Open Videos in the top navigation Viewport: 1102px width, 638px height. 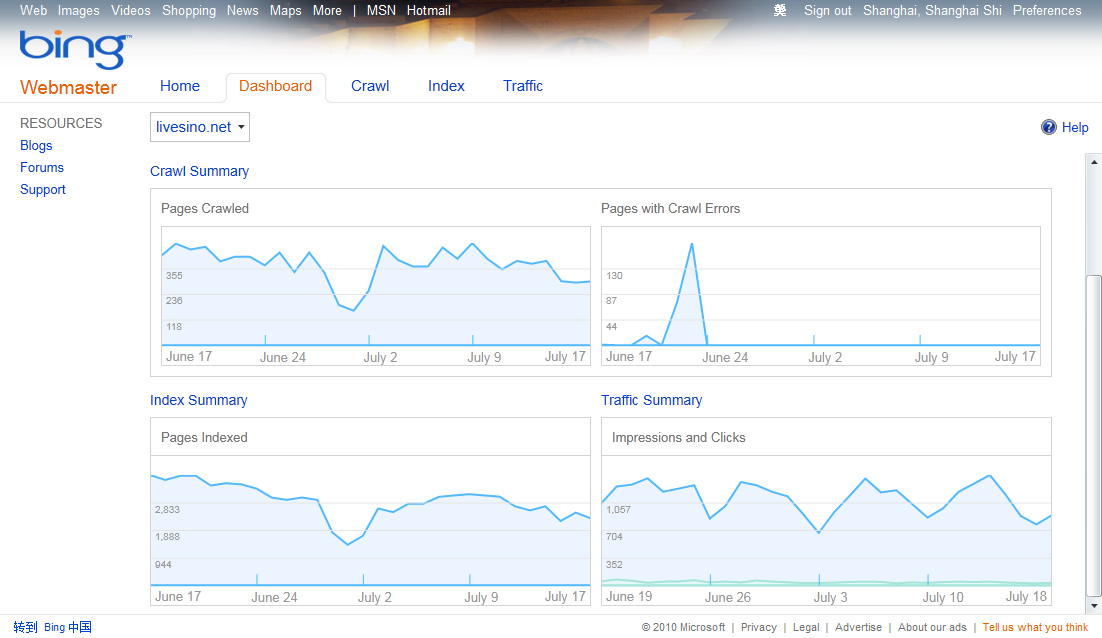click(x=131, y=11)
